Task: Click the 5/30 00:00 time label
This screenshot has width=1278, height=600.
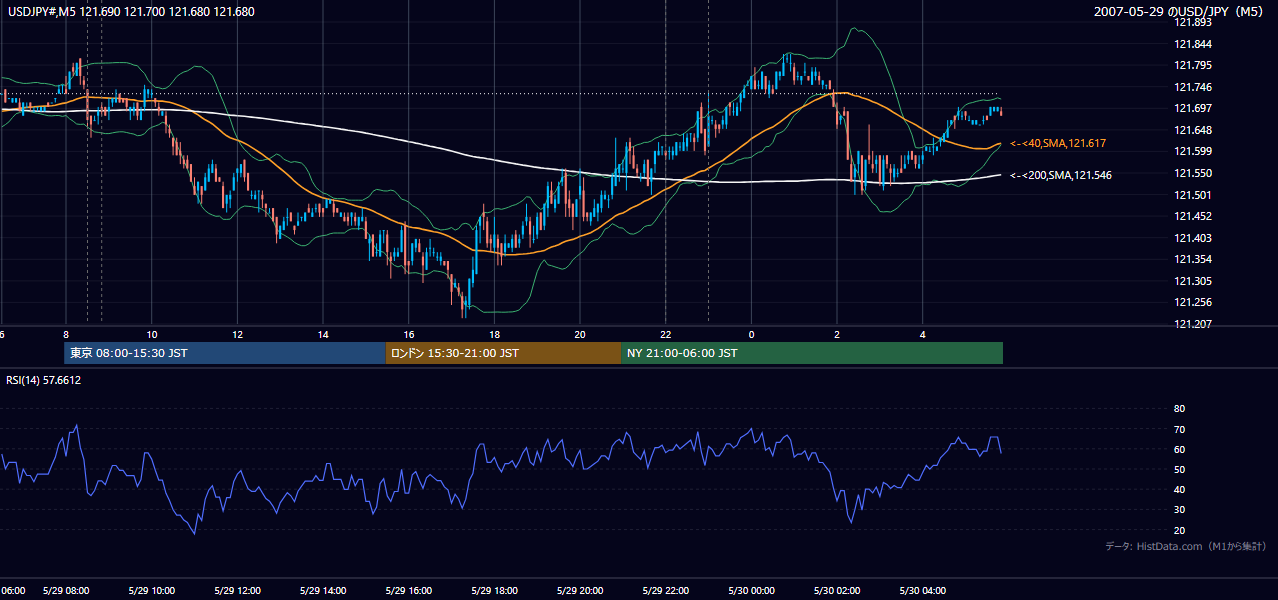Action: click(752, 591)
